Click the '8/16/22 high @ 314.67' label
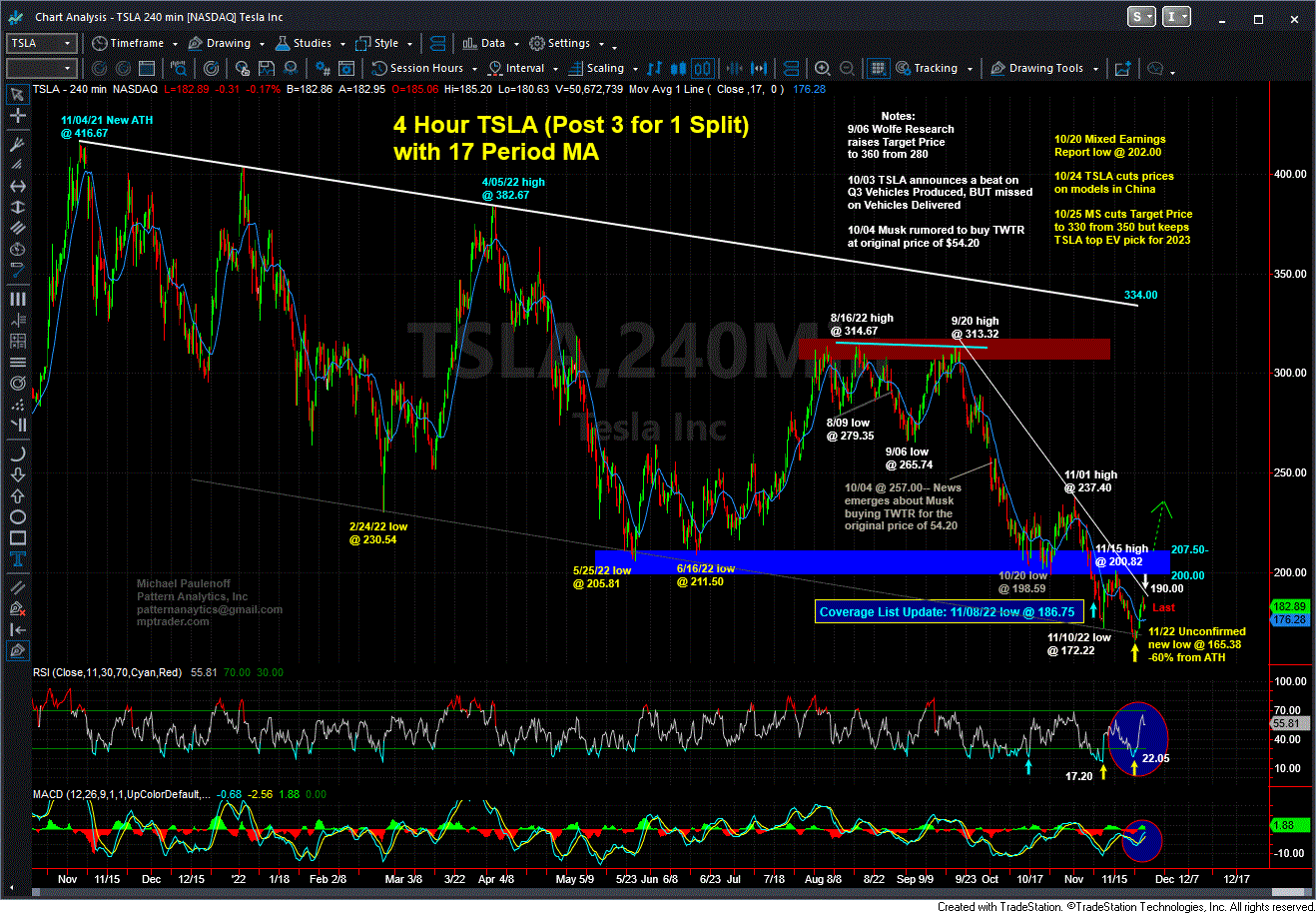1316x913 pixels. 862,325
